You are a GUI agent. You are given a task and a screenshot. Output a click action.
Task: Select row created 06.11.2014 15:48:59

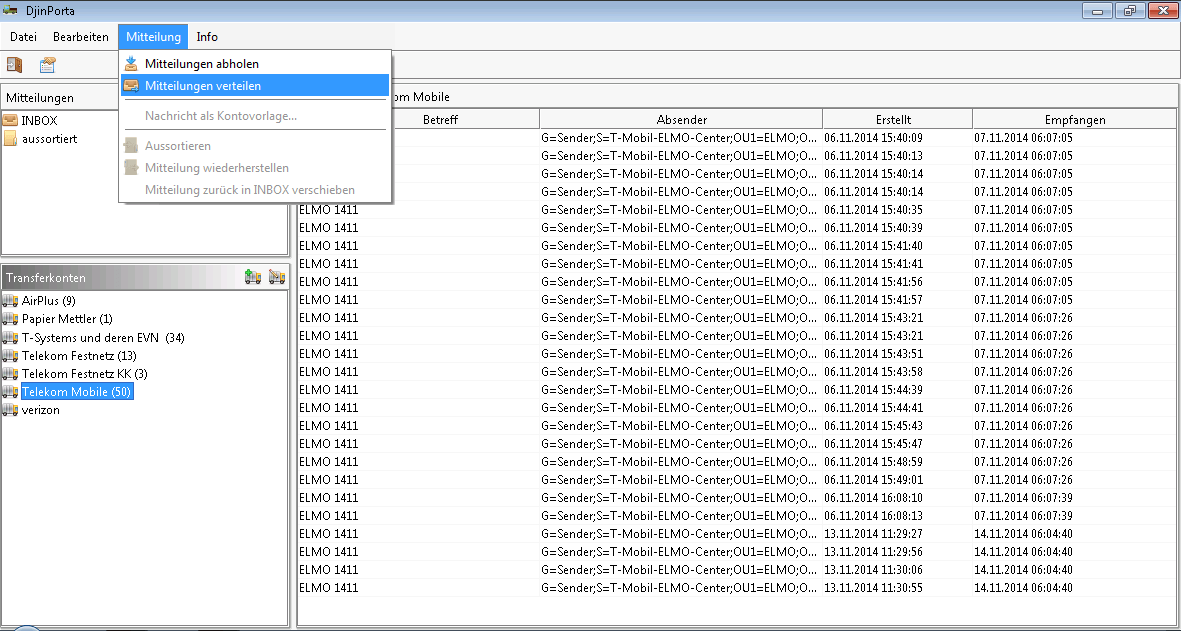[x=737, y=462]
